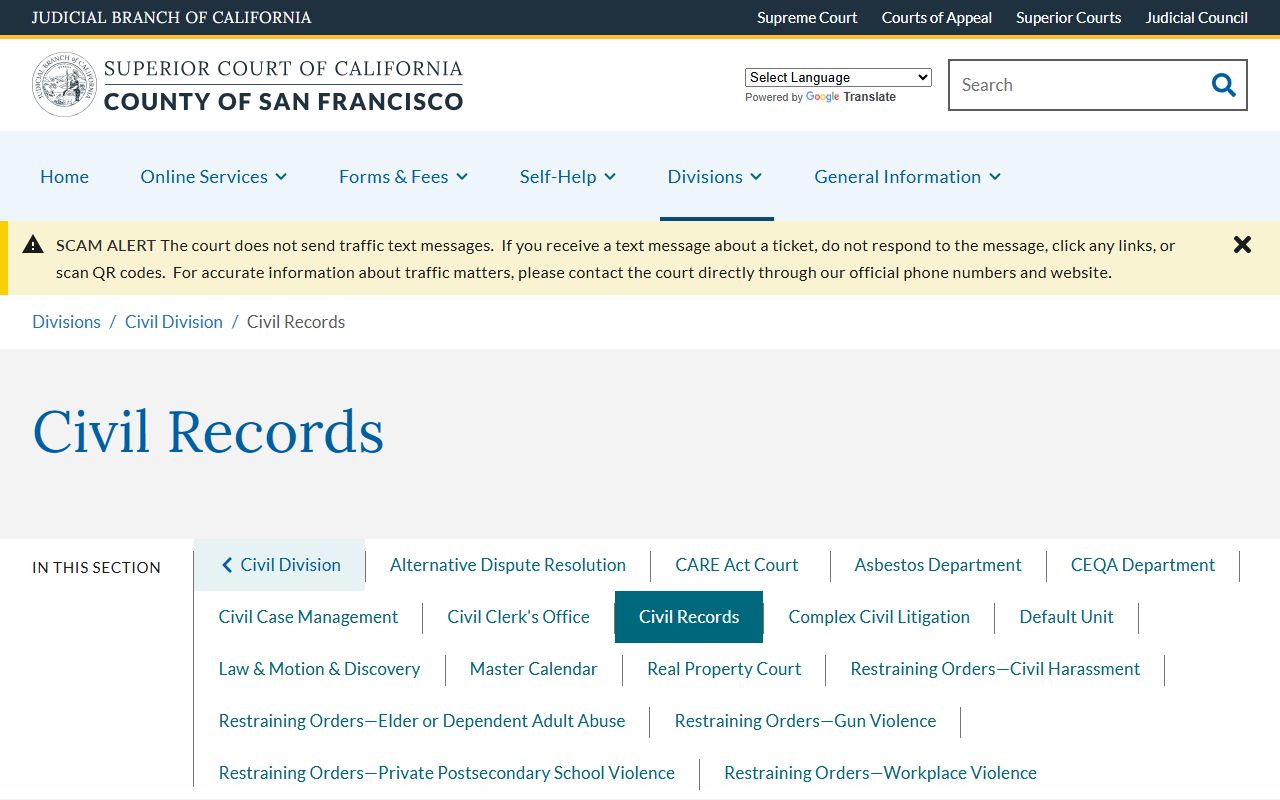The width and height of the screenshot is (1280, 800).
Task: Open Alternative Dispute Resolution section
Action: point(508,565)
